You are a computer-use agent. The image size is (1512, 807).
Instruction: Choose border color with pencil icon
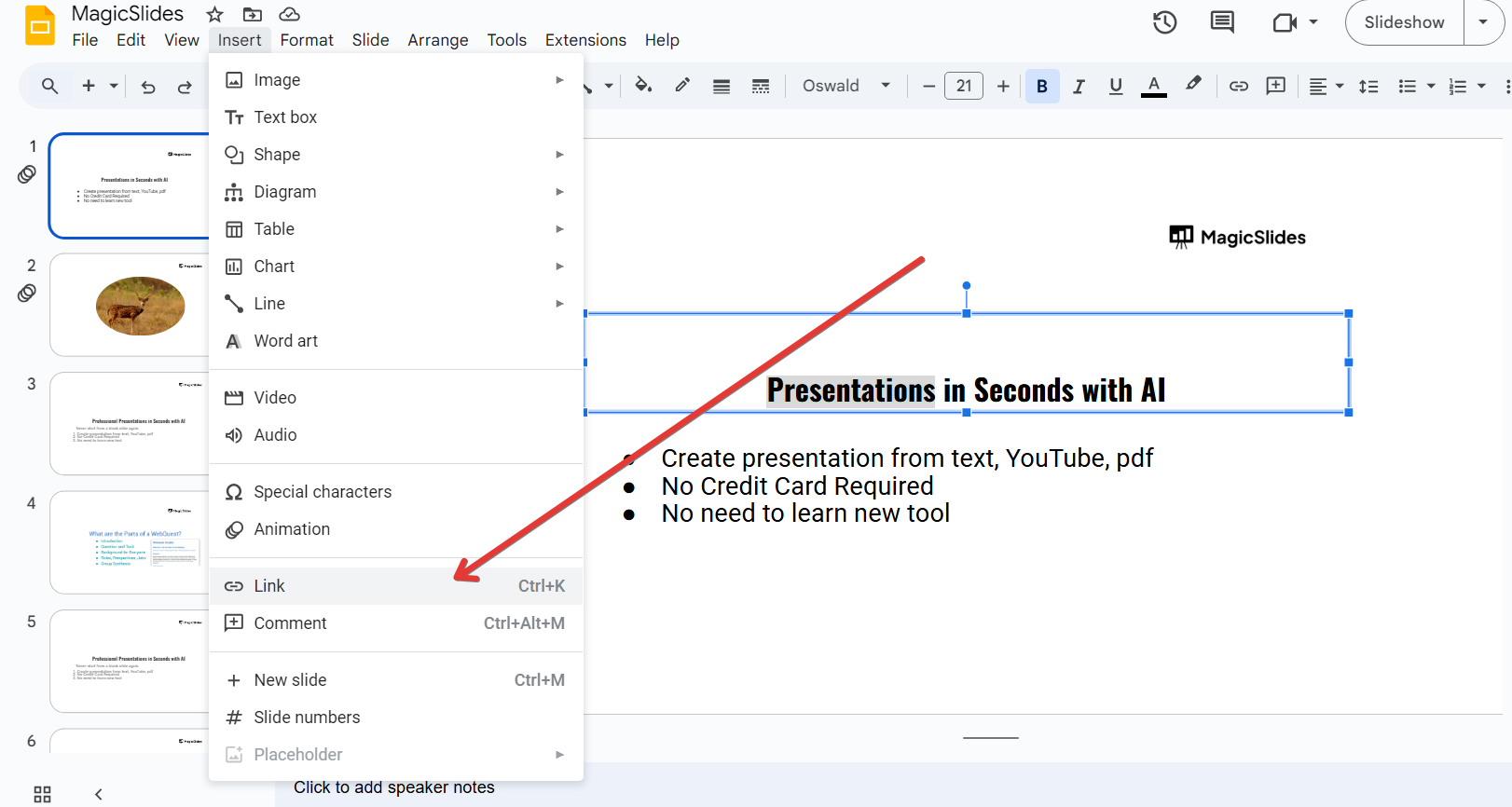682,86
